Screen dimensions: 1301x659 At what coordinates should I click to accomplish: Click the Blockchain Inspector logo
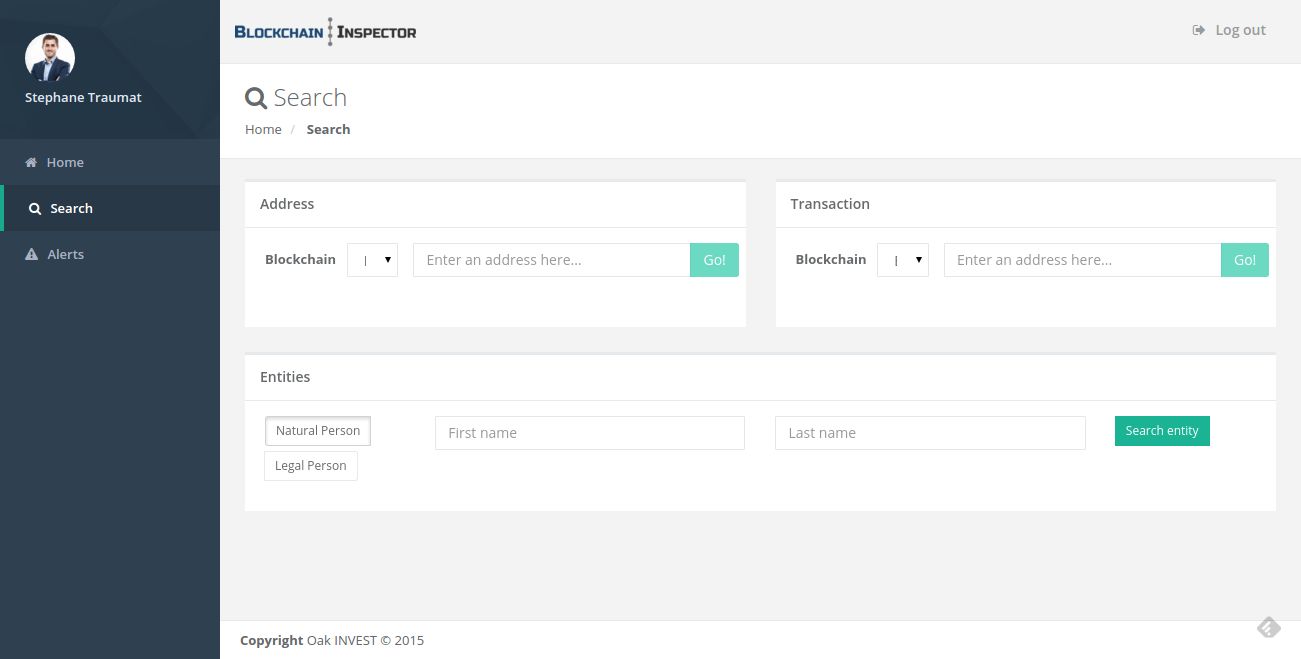(x=325, y=32)
